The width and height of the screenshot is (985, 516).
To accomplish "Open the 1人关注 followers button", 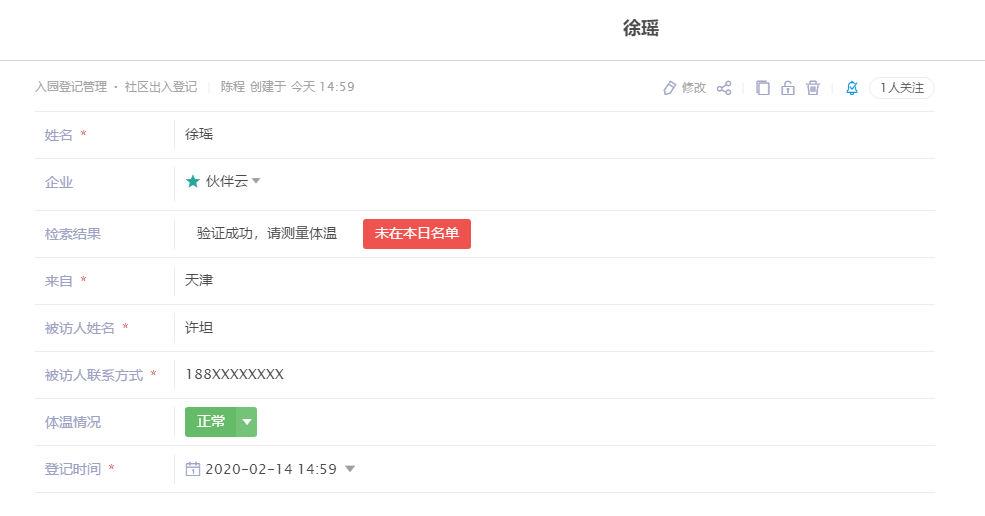I will (x=901, y=88).
